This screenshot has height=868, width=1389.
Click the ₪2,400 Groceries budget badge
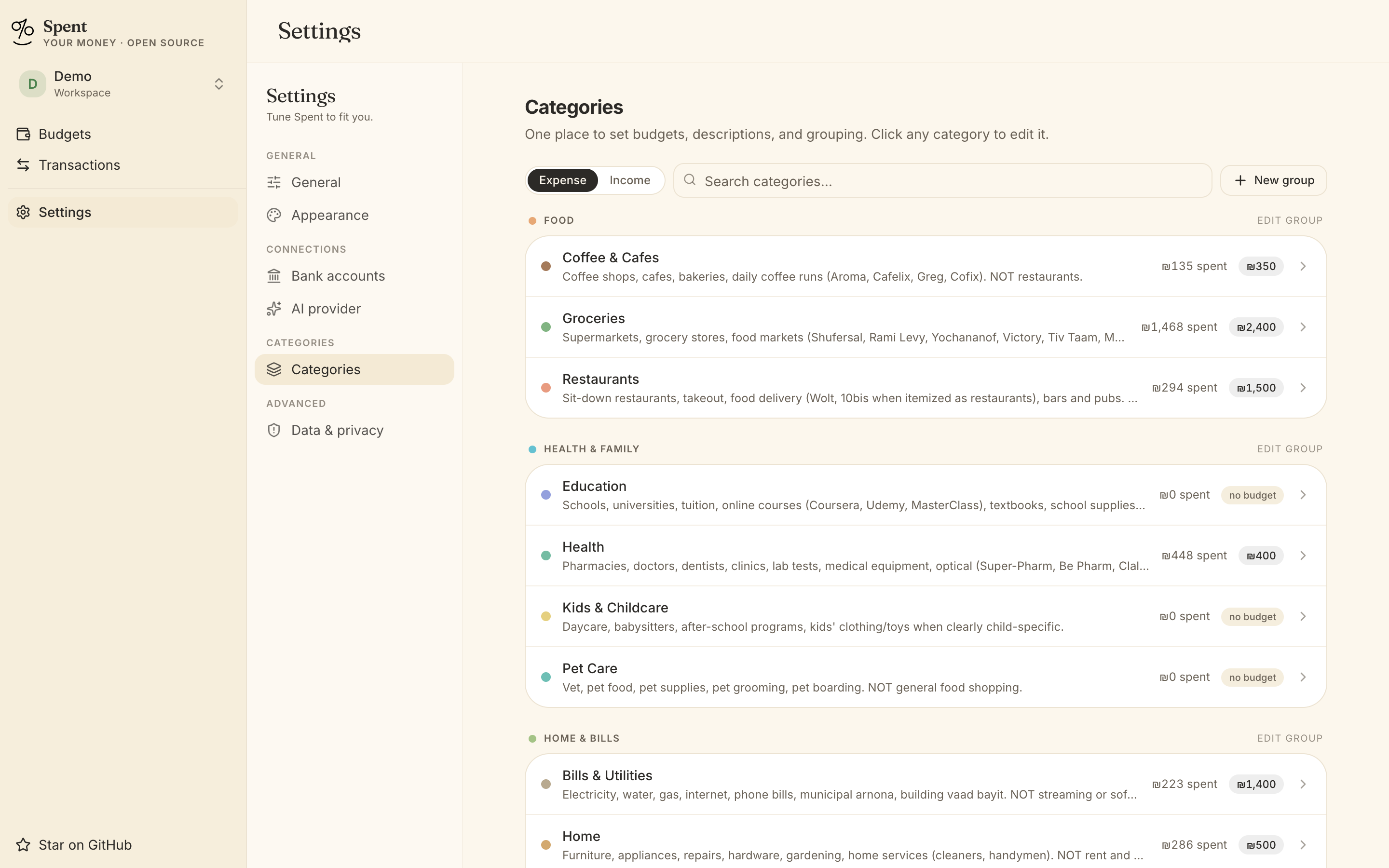[1256, 327]
